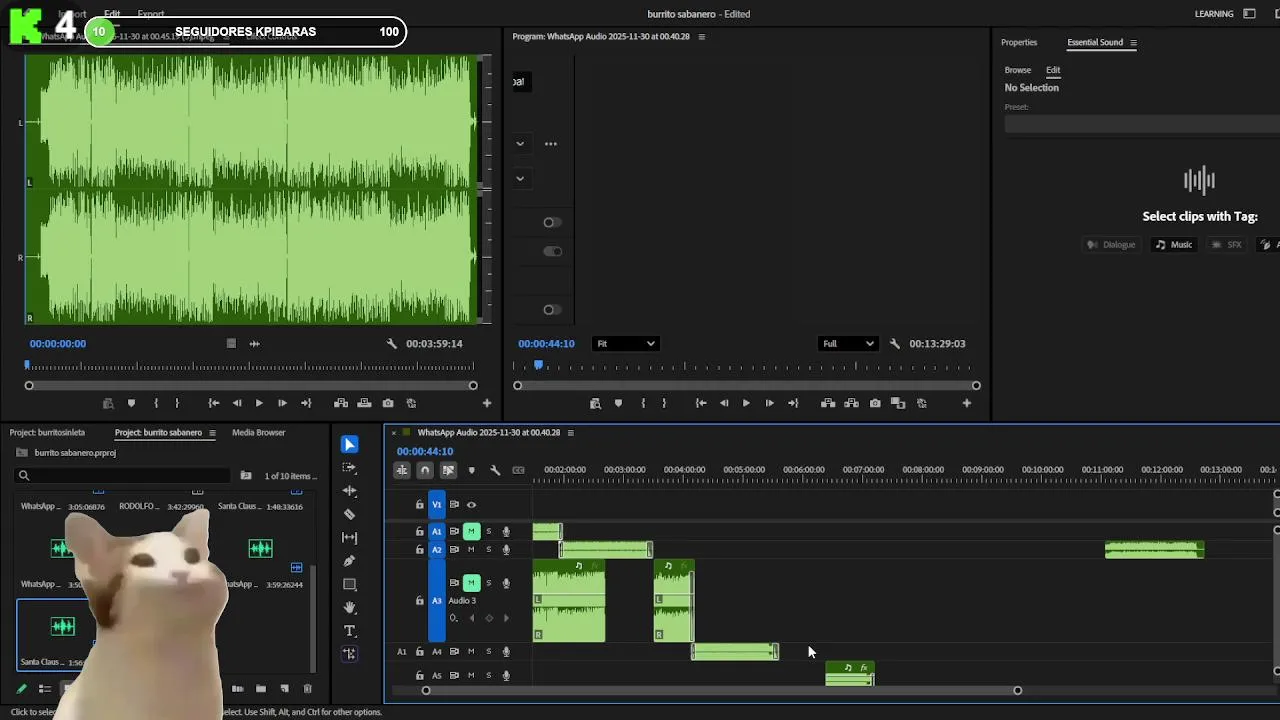Click the search icon in Project panel

pyautogui.click(x=23, y=476)
